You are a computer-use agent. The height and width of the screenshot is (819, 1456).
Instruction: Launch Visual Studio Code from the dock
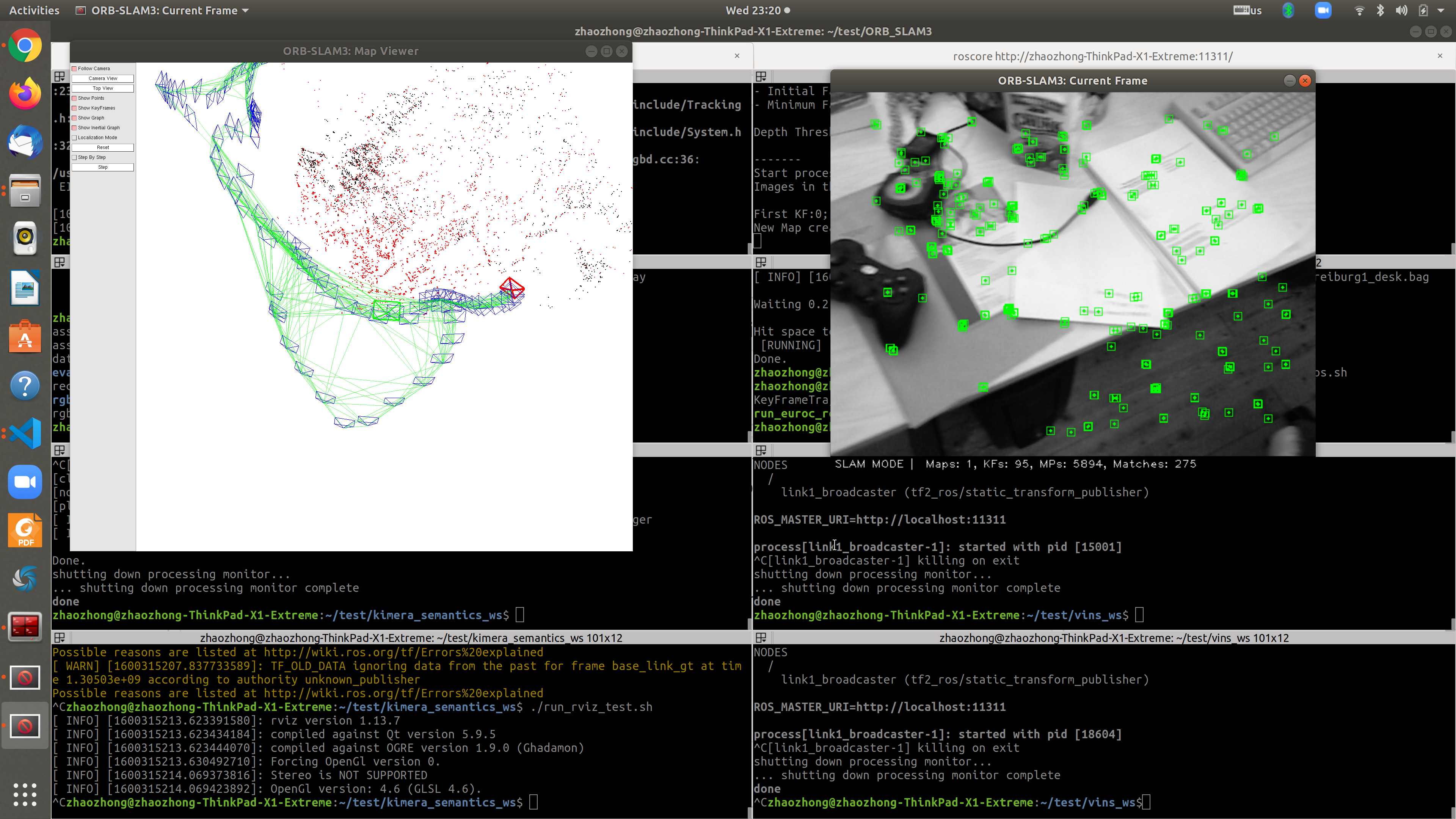pyautogui.click(x=25, y=433)
